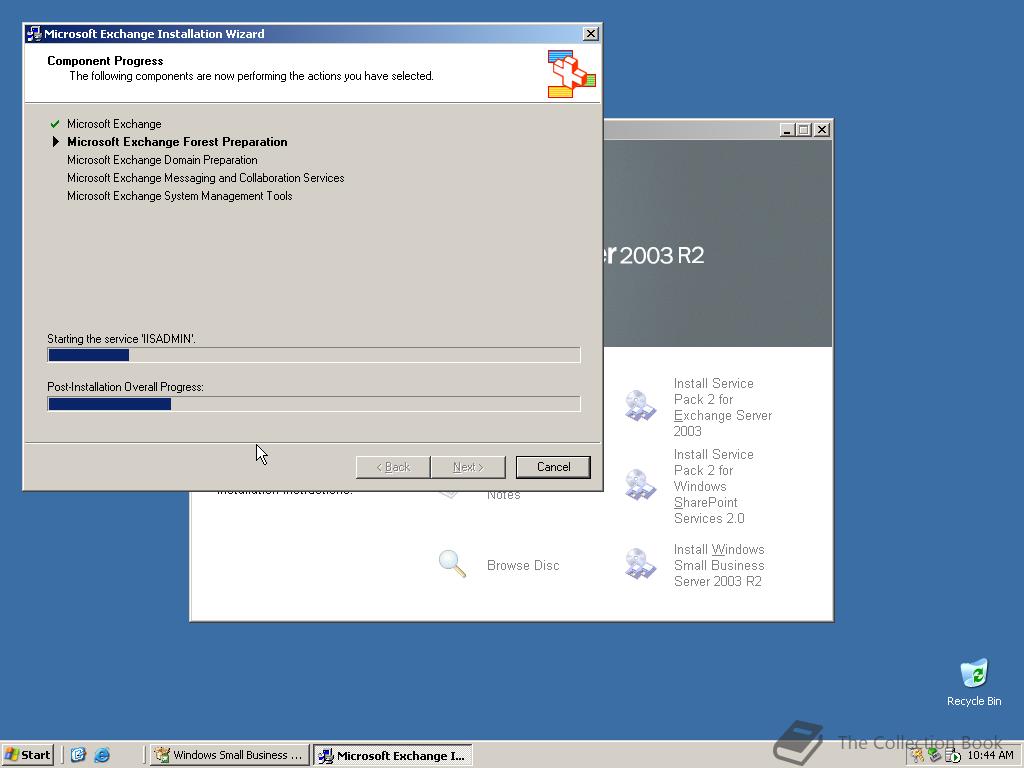Switch to Microsoft Exchange taskbar button

pyautogui.click(x=392, y=756)
